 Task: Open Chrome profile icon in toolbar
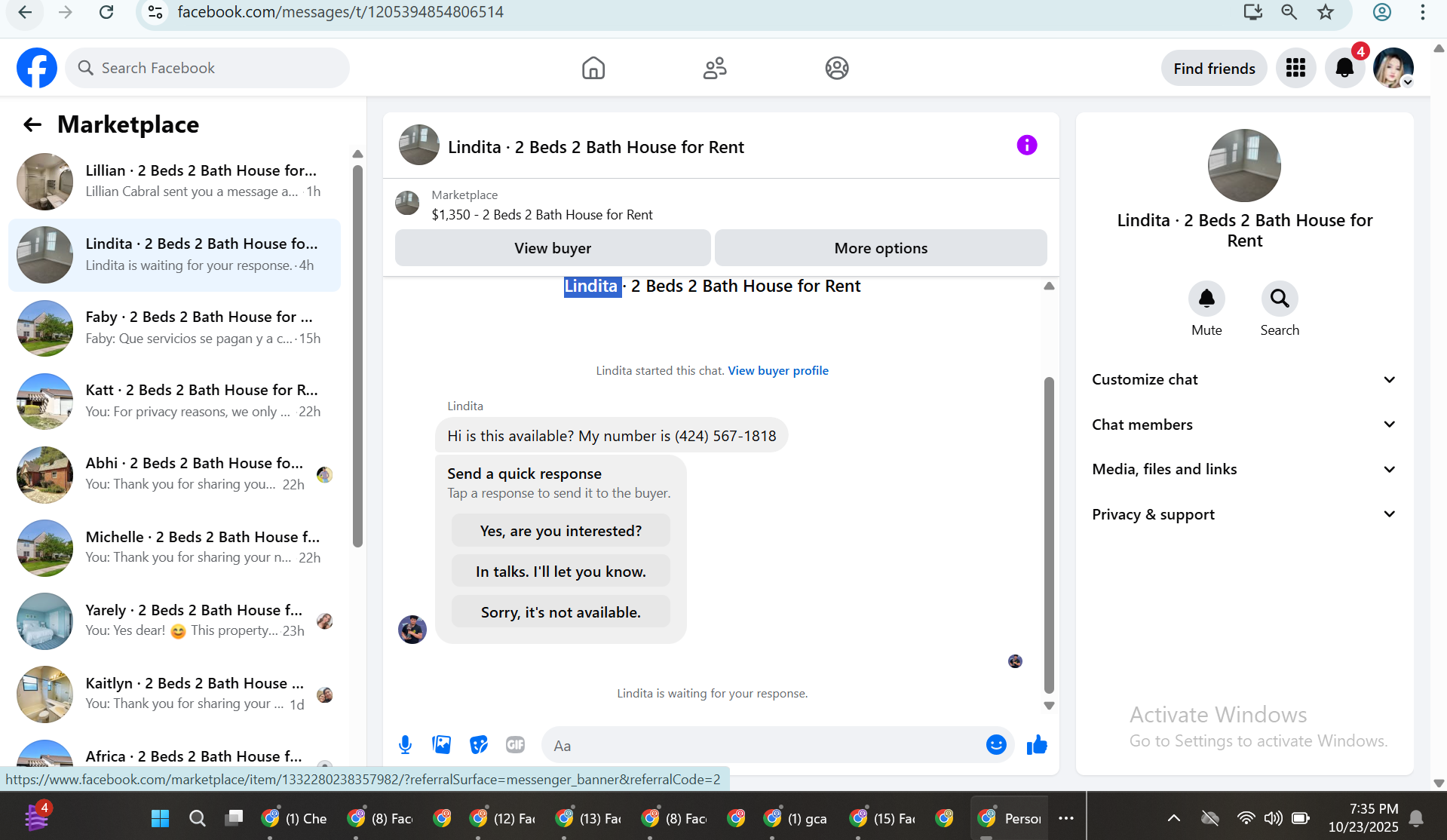(x=1382, y=12)
